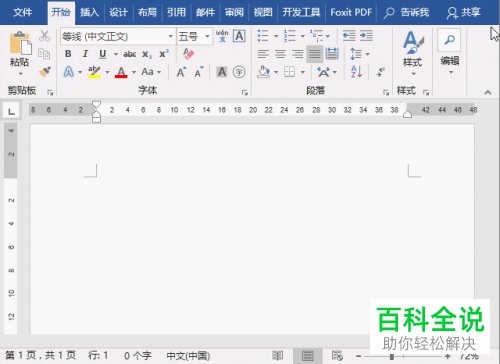
Task: Toggle strikethrough abc formatting
Action: pos(129,54)
